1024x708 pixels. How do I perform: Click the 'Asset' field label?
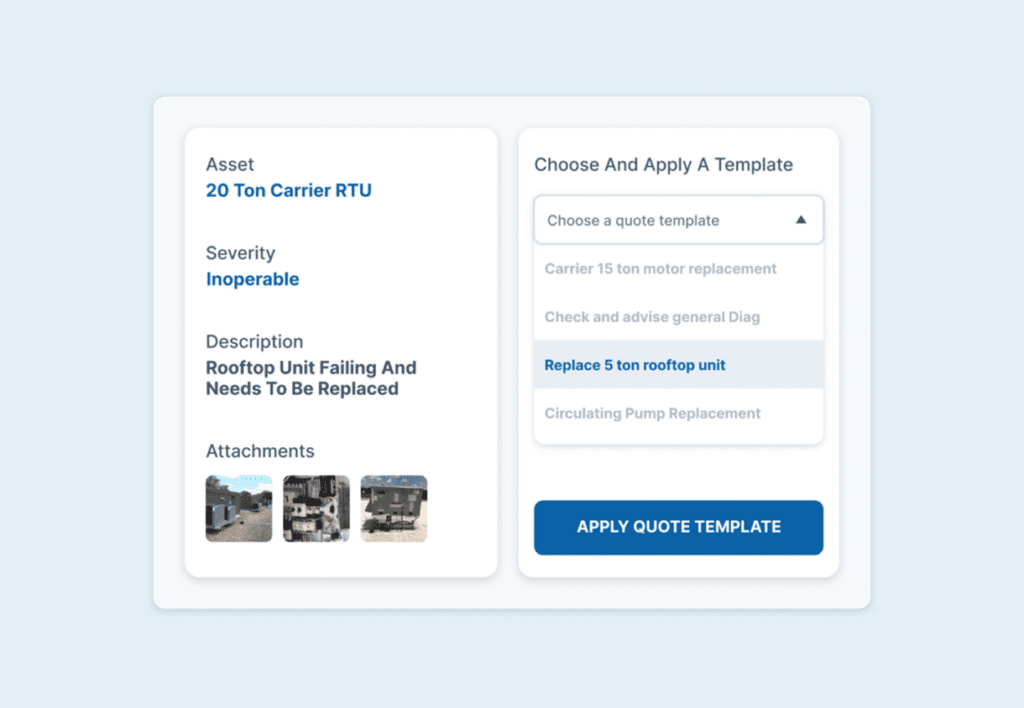[x=230, y=164]
